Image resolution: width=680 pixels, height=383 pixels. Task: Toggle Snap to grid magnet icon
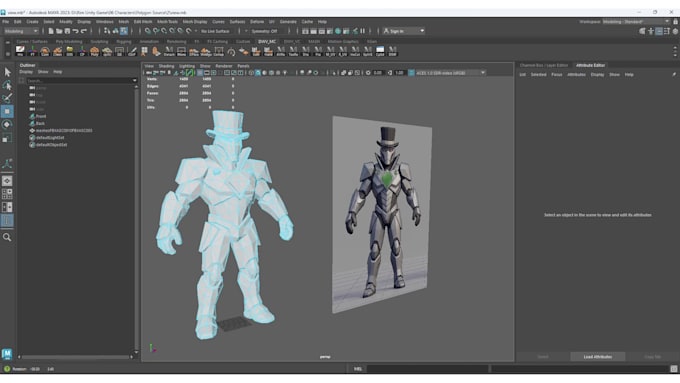tap(147, 31)
